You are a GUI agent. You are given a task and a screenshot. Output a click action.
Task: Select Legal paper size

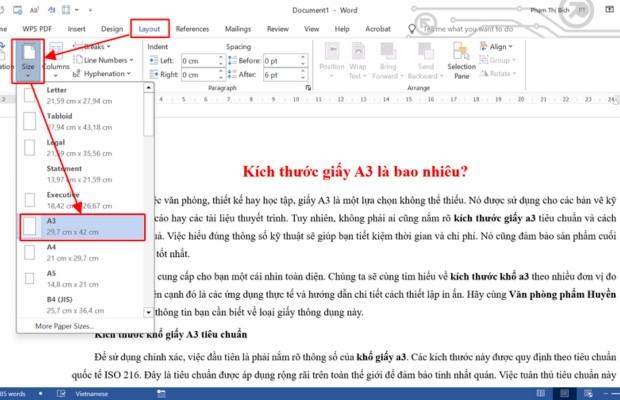[x=81, y=147]
